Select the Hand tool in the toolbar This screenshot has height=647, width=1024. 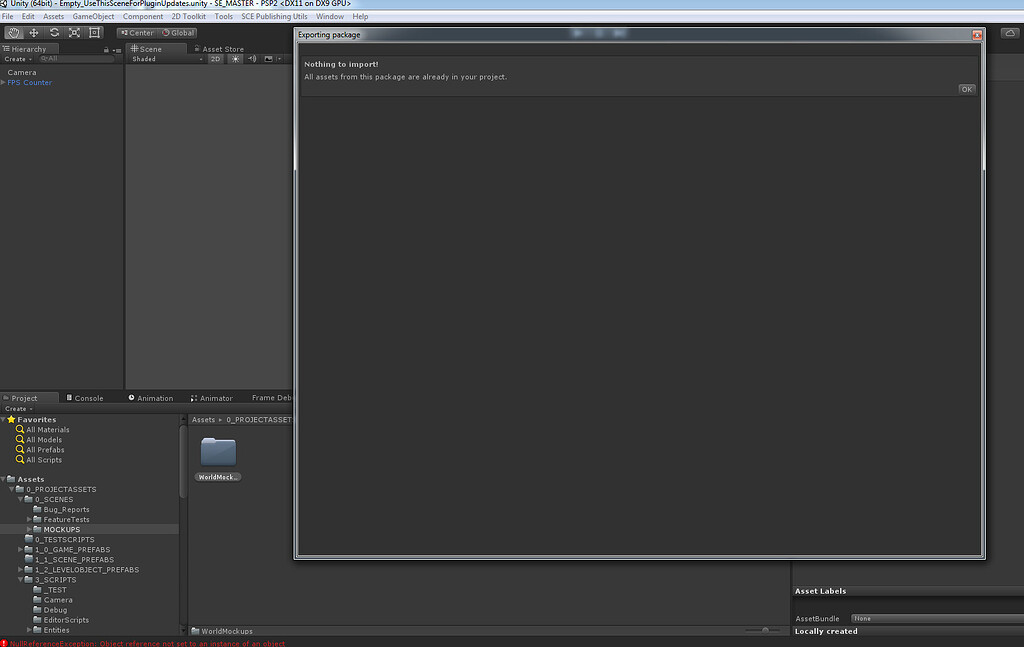pos(13,32)
